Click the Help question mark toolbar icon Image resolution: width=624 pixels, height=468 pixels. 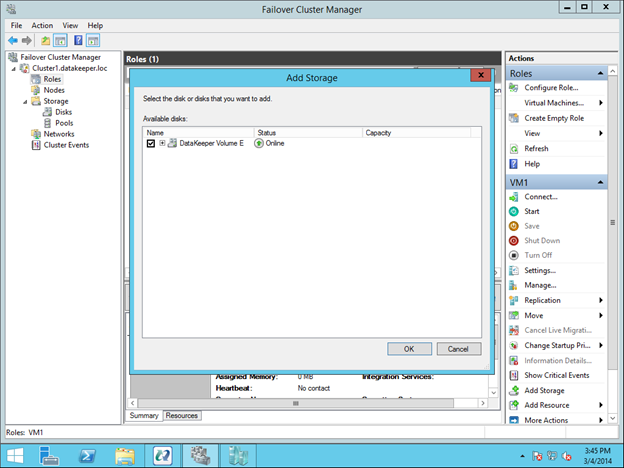pos(77,40)
